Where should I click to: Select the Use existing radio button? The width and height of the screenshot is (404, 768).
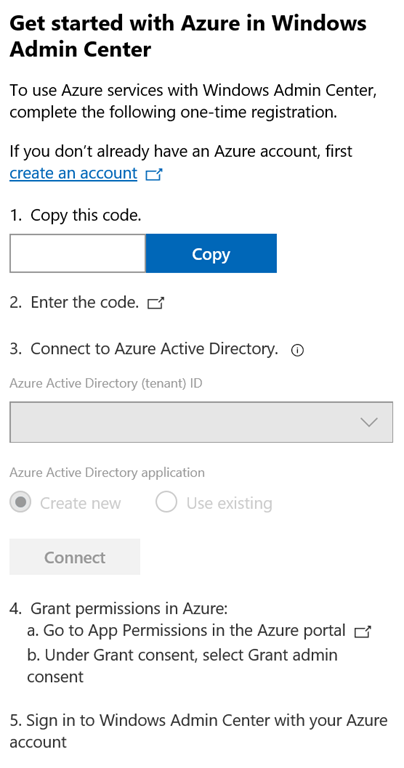click(166, 503)
